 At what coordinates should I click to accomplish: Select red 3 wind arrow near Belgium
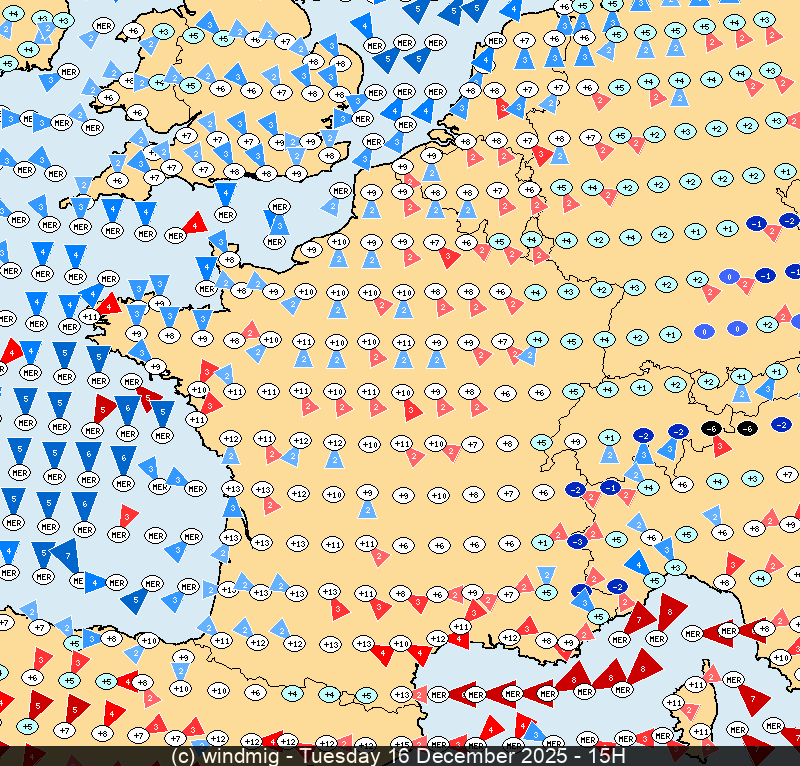tap(541, 155)
